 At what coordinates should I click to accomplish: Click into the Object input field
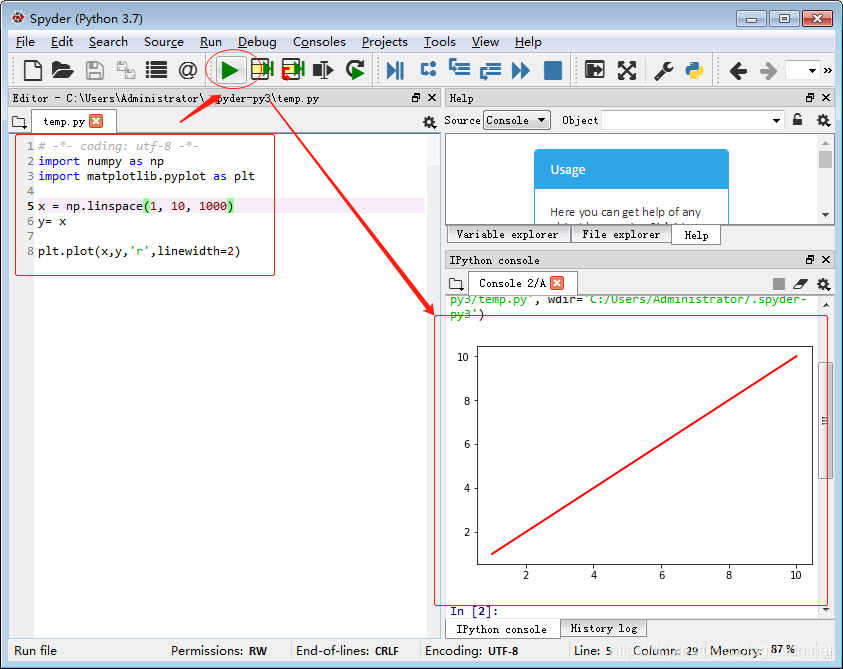point(685,120)
